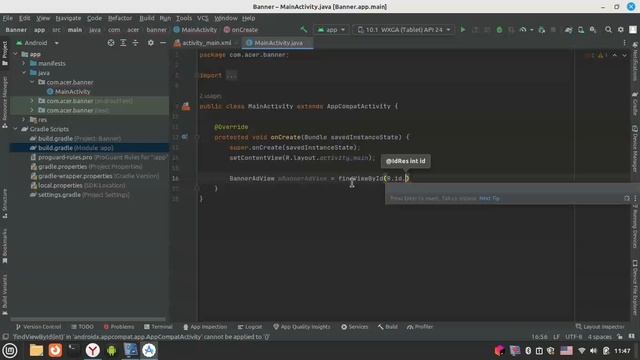The width and height of the screenshot is (640, 360).
Task: Open the Device Manager toolbar icon
Action: [x=580, y=29]
